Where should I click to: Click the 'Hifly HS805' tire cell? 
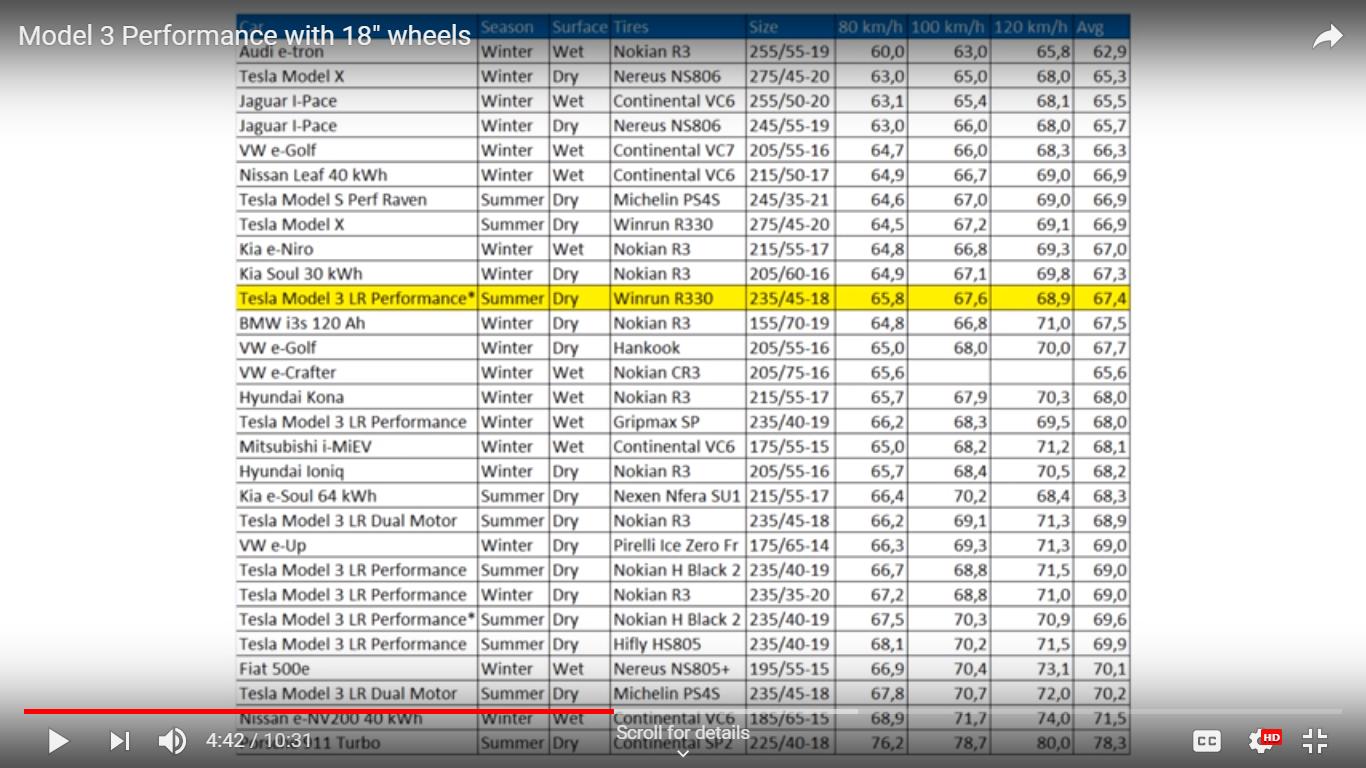[x=678, y=644]
